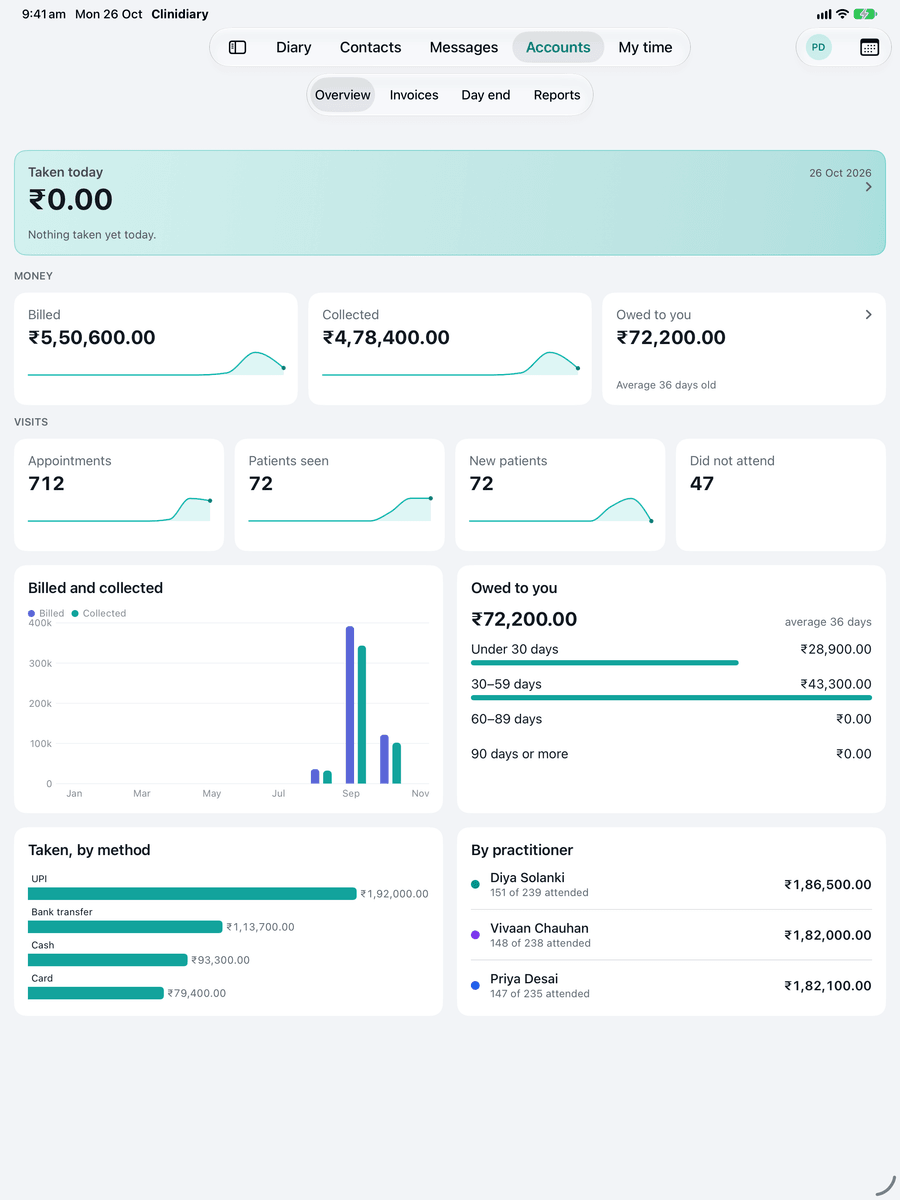Open Owed to you card chevron
The height and width of the screenshot is (1200, 900).
coord(868,314)
